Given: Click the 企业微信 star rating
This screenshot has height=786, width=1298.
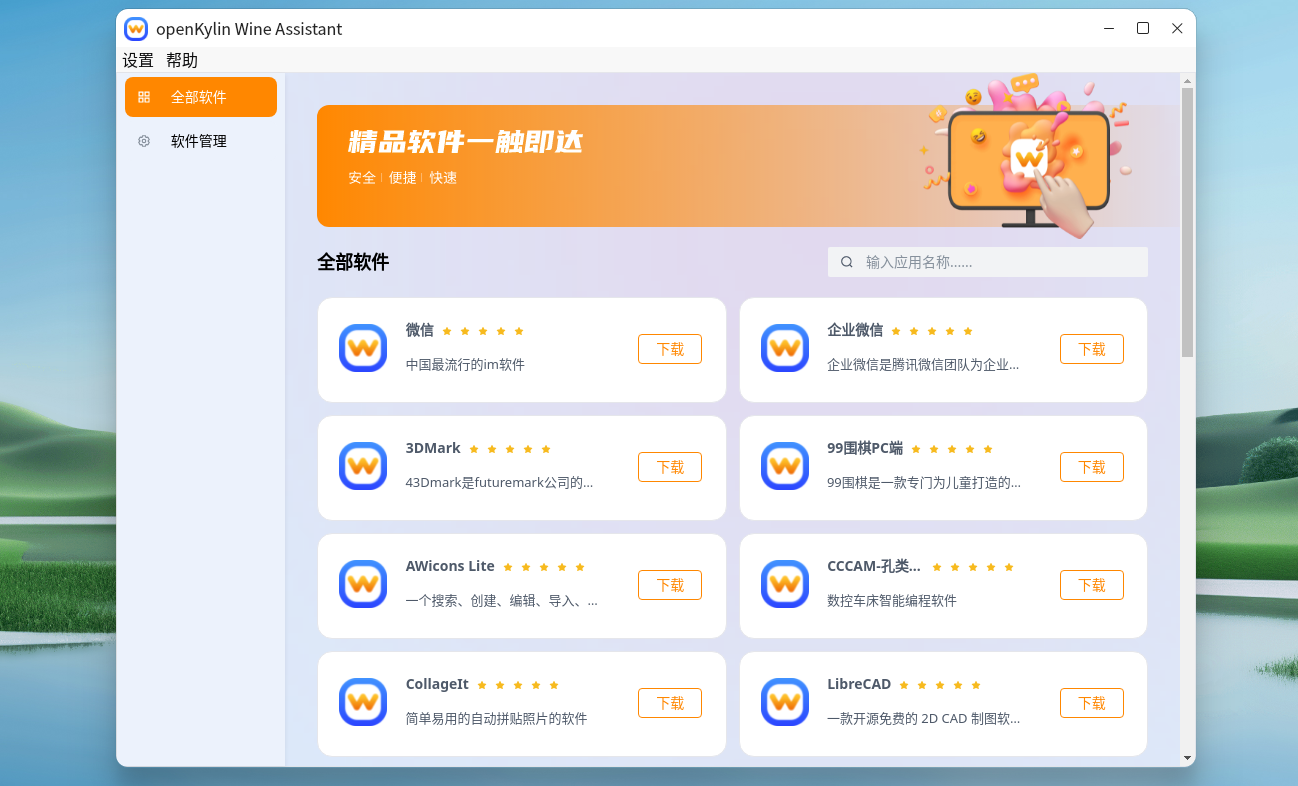Looking at the screenshot, I should pos(932,331).
